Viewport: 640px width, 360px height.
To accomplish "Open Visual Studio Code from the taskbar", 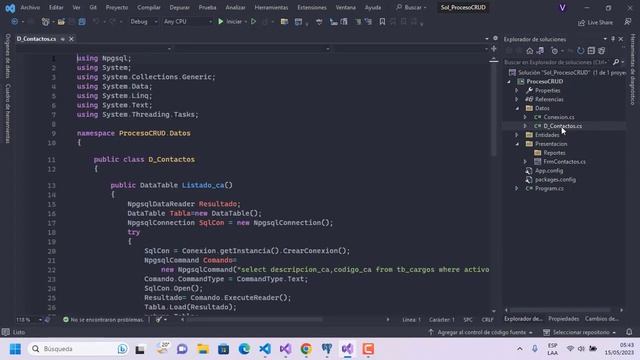I will [x=264, y=349].
